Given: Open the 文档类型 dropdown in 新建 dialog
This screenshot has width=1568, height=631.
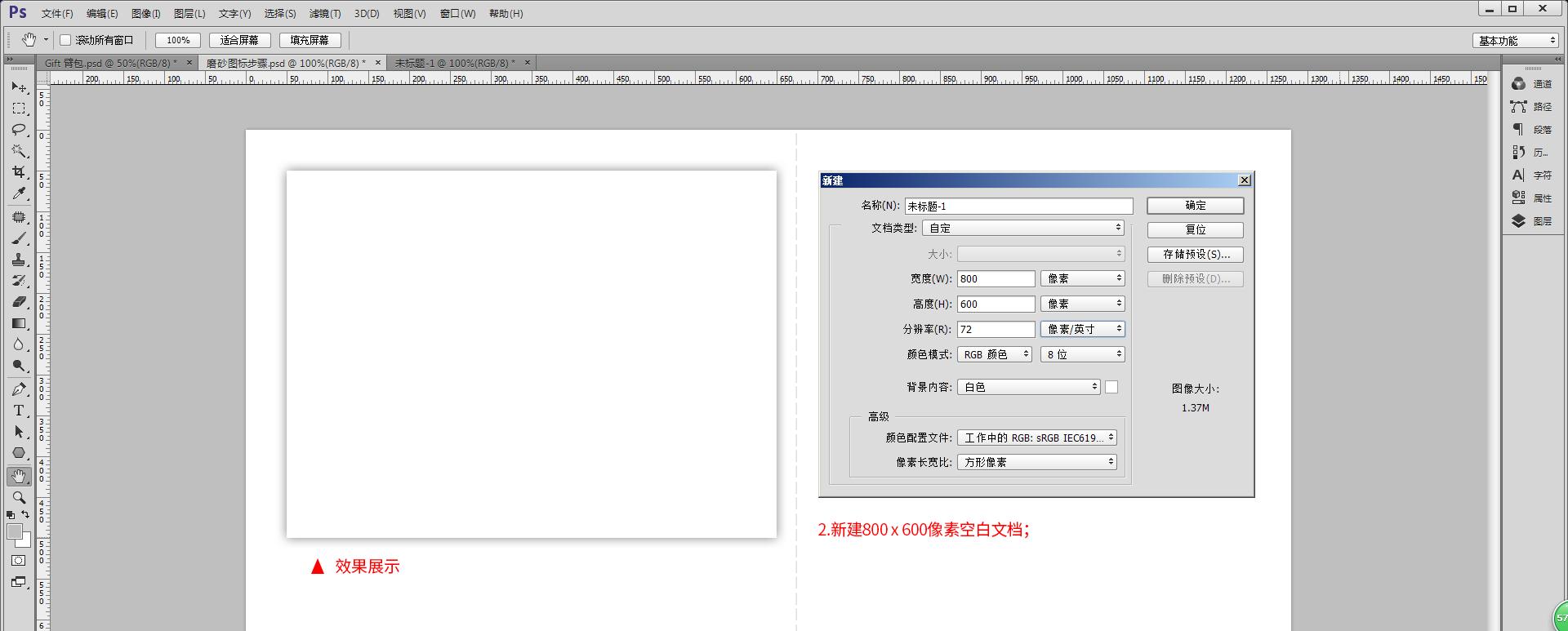Looking at the screenshot, I should tap(1023, 229).
